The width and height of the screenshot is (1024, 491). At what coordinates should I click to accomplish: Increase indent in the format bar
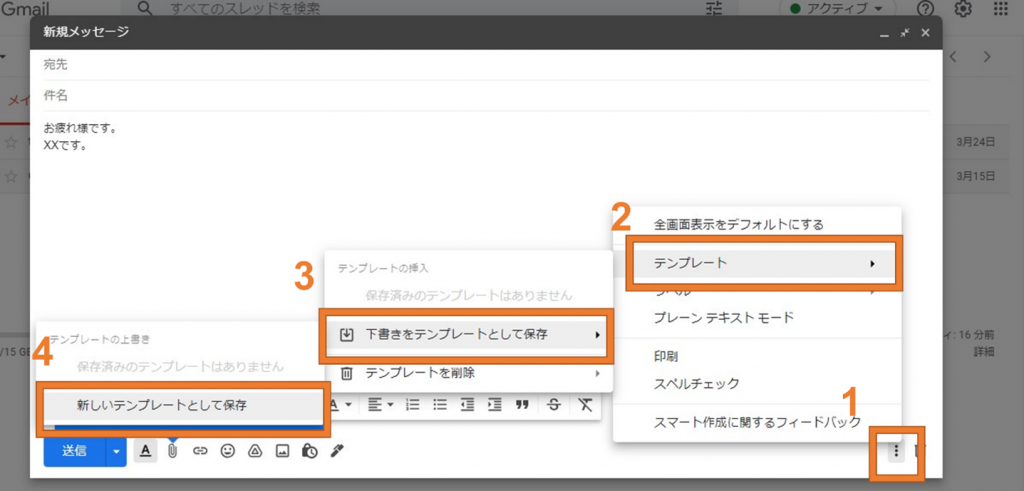point(495,405)
